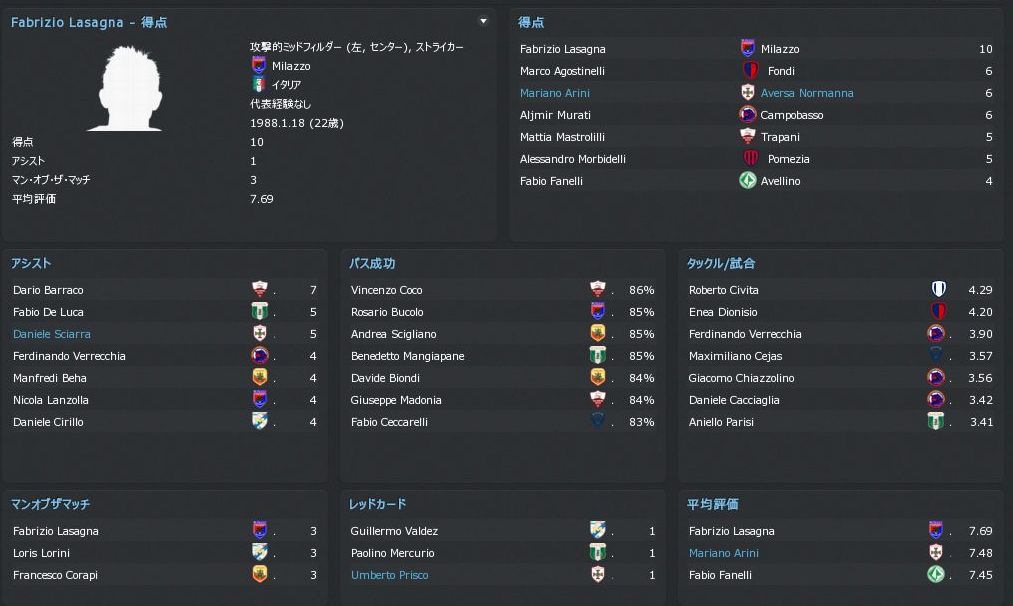Click the Milazzo club badge in player profile
1013x606 pixels.
pyautogui.click(x=260, y=66)
